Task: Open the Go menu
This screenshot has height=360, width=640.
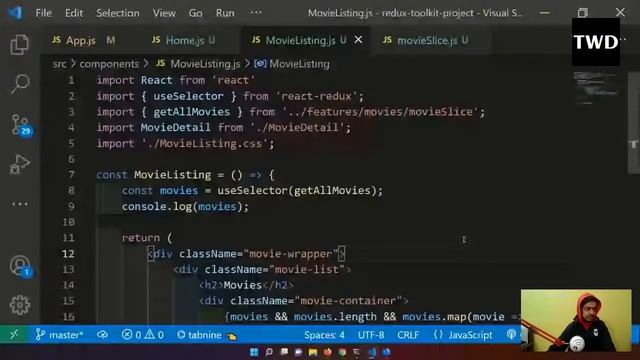Action: (196, 13)
